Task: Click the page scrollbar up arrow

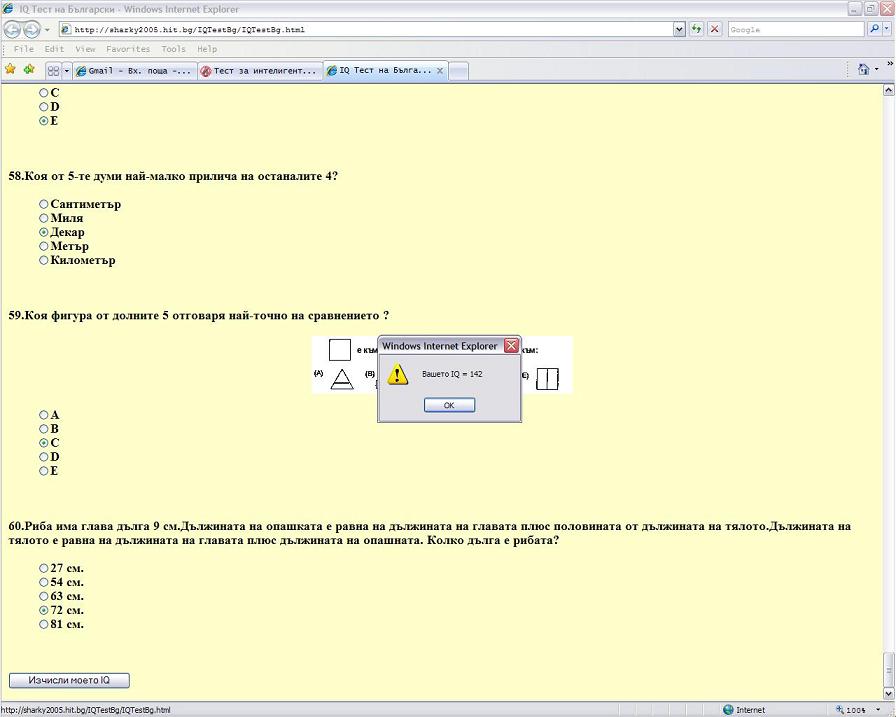Action: (889, 90)
